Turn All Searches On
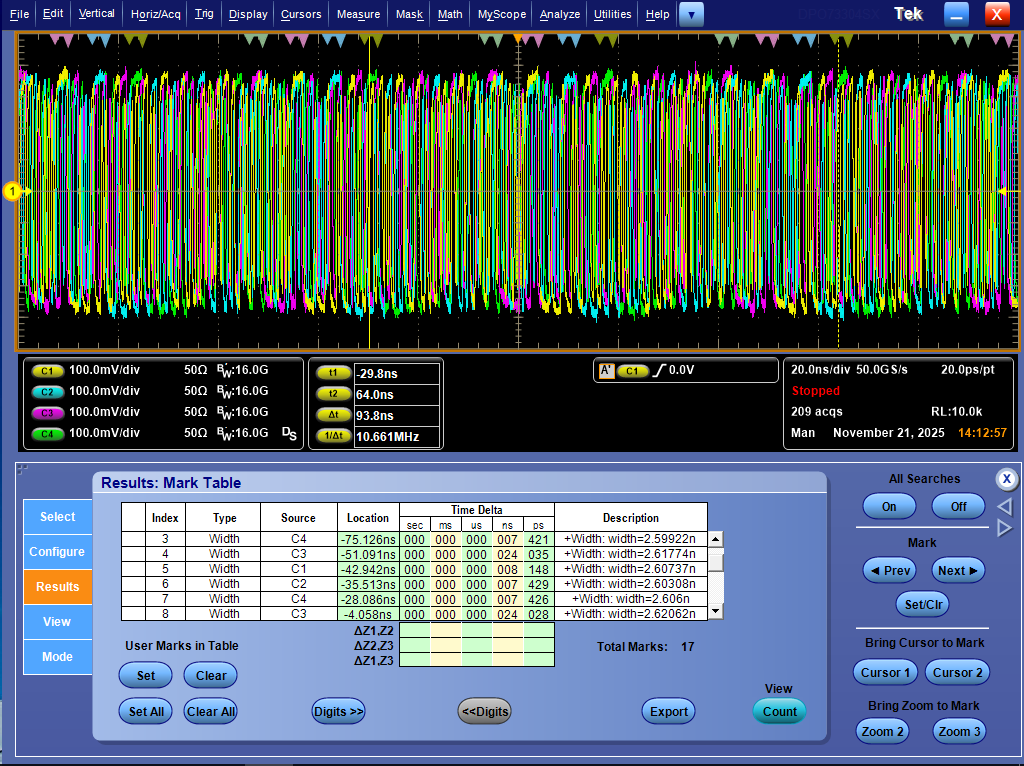The width and height of the screenshot is (1024, 766). pyautogui.click(x=887, y=506)
